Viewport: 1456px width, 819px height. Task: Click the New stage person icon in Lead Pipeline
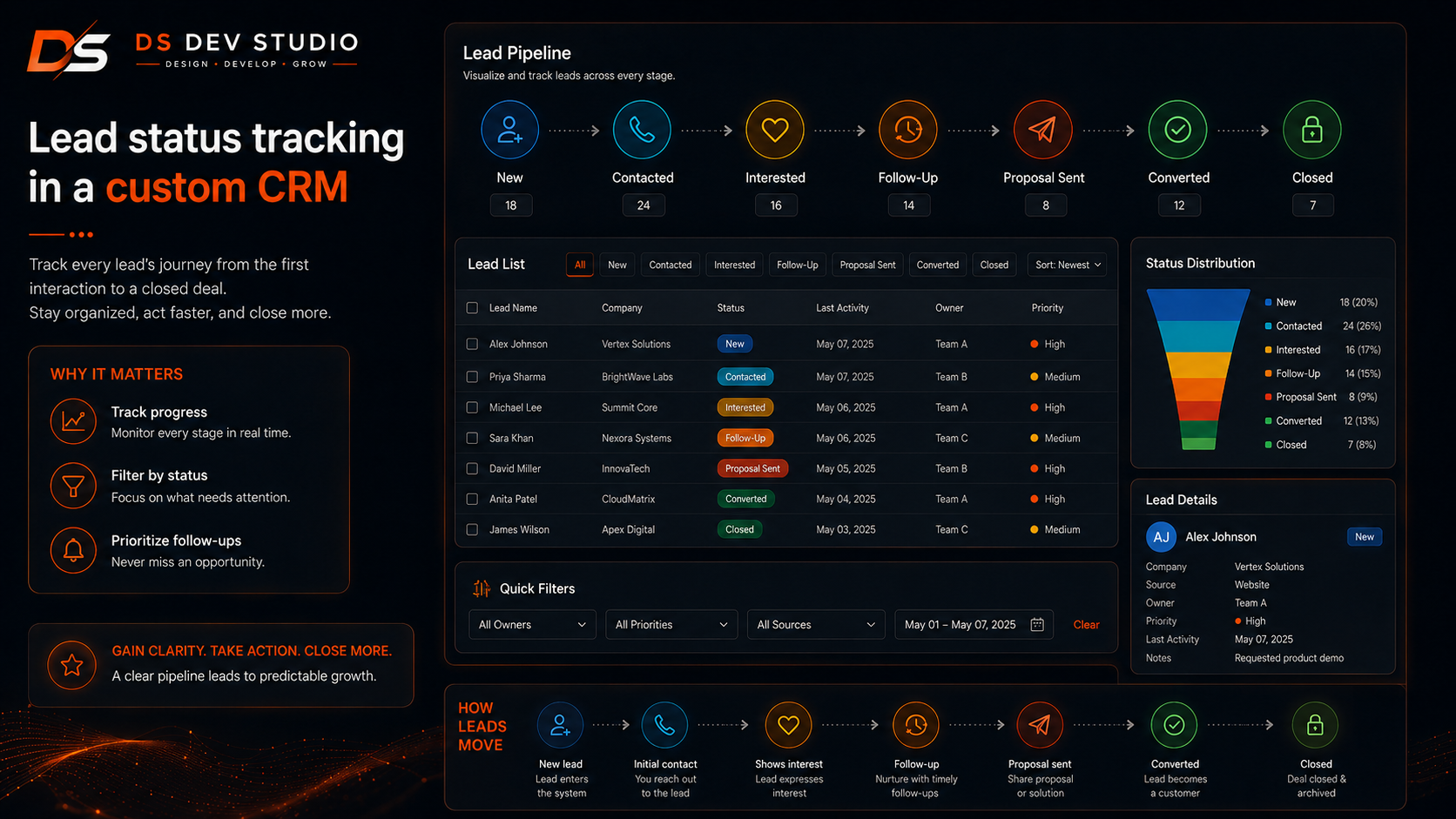[509, 130]
